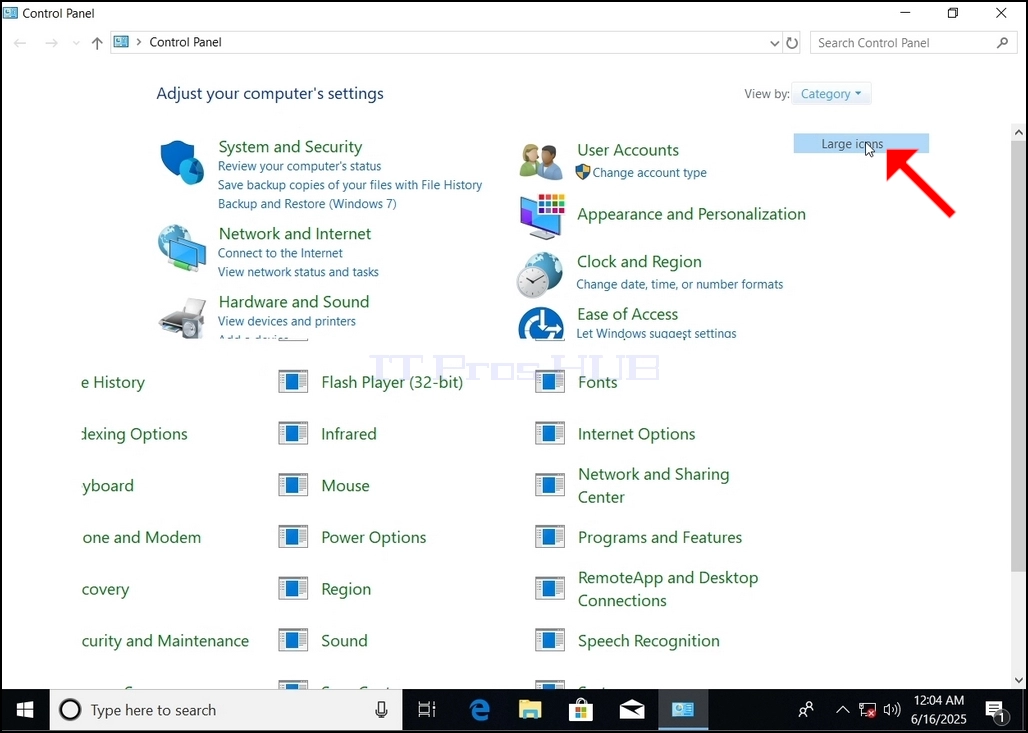Image resolution: width=1028 pixels, height=733 pixels.
Task: Open the Windows Start menu
Action: (x=25, y=710)
